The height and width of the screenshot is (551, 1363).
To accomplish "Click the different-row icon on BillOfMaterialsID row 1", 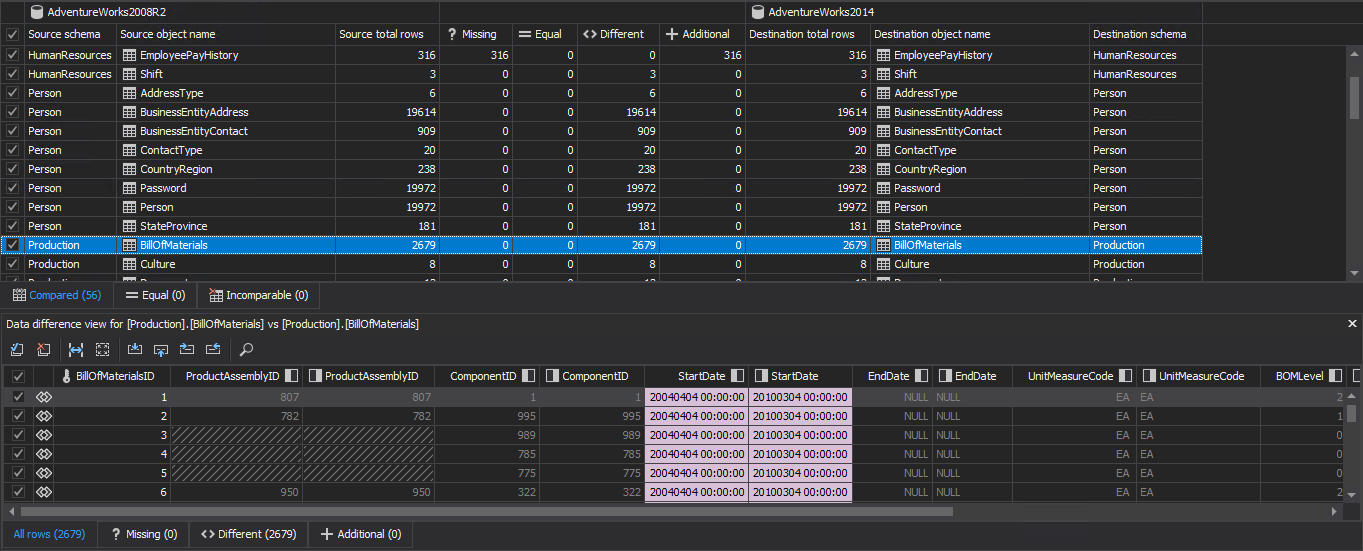I will click(x=44, y=397).
